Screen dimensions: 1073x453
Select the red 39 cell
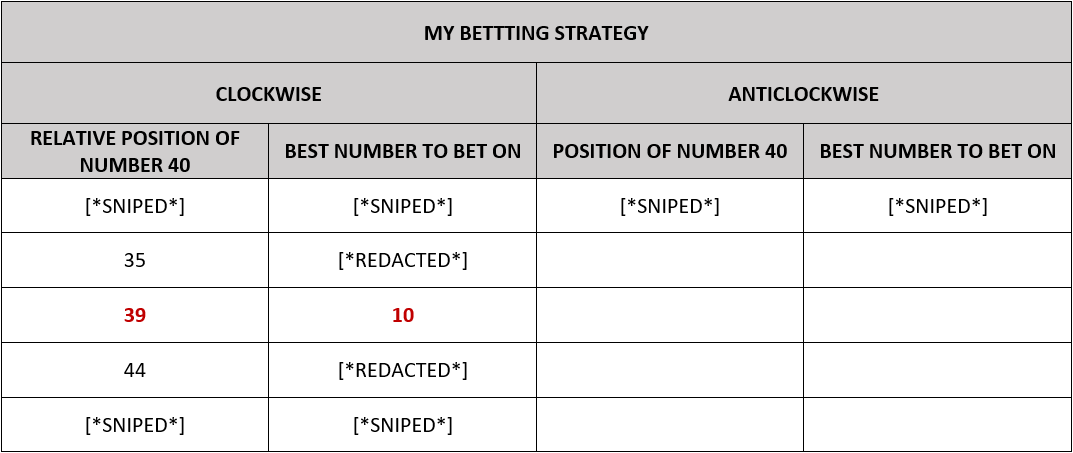click(135, 315)
